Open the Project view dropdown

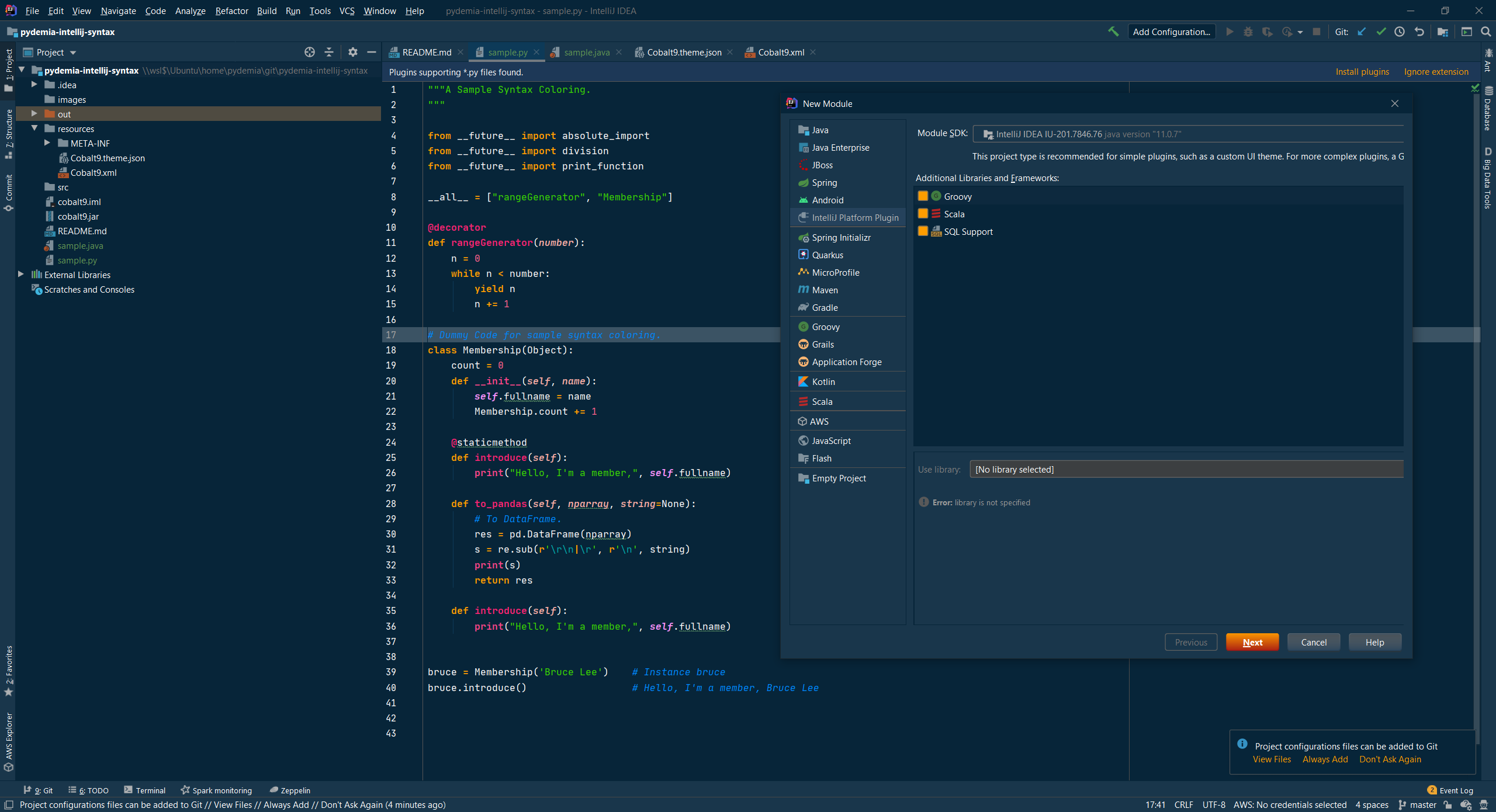(x=50, y=52)
